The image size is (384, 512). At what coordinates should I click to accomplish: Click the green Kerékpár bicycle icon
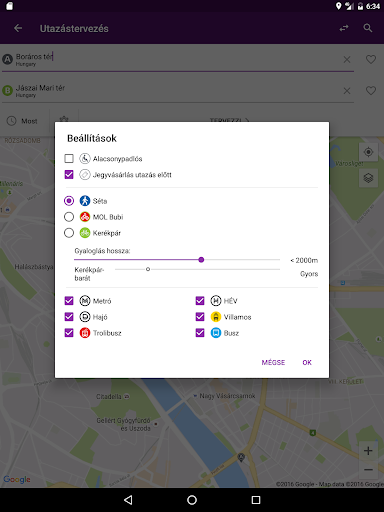click(85, 233)
